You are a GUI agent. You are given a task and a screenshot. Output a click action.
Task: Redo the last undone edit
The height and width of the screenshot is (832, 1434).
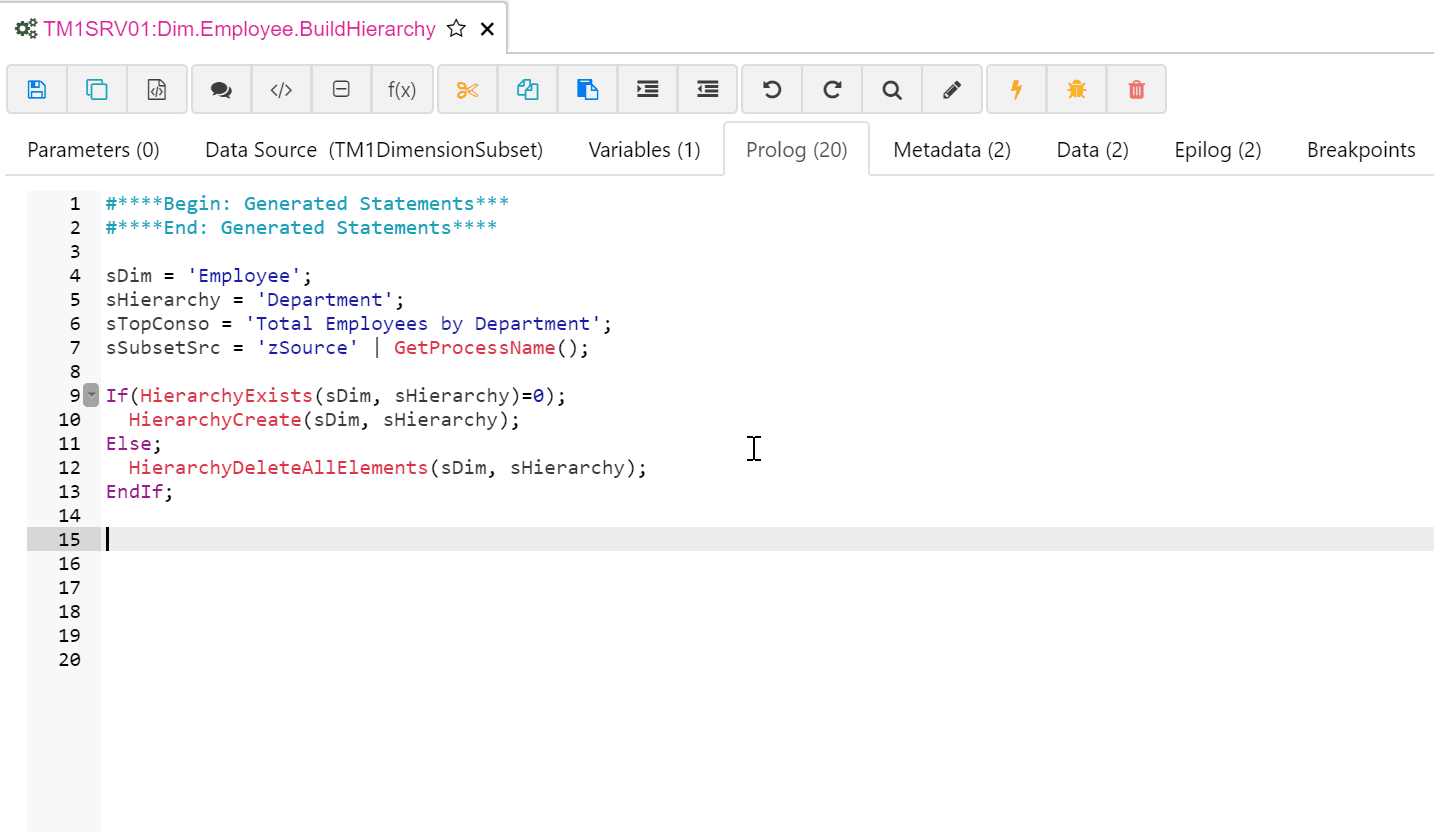832,90
